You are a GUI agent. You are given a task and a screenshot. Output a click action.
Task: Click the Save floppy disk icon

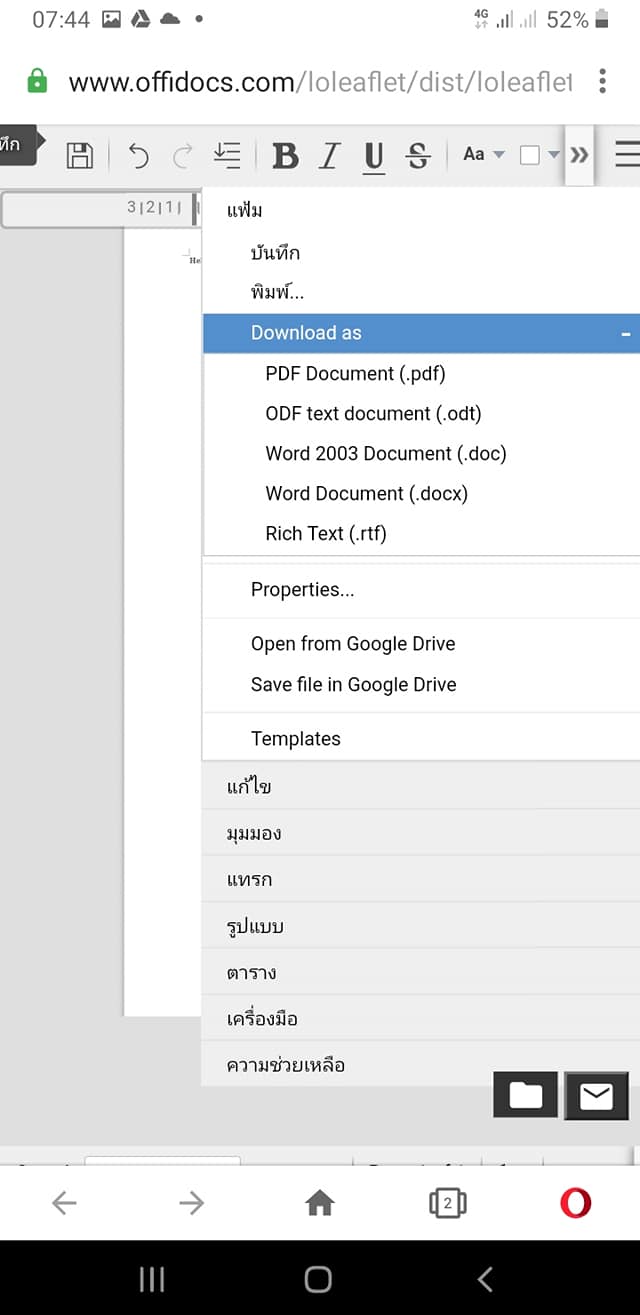pyautogui.click(x=80, y=155)
